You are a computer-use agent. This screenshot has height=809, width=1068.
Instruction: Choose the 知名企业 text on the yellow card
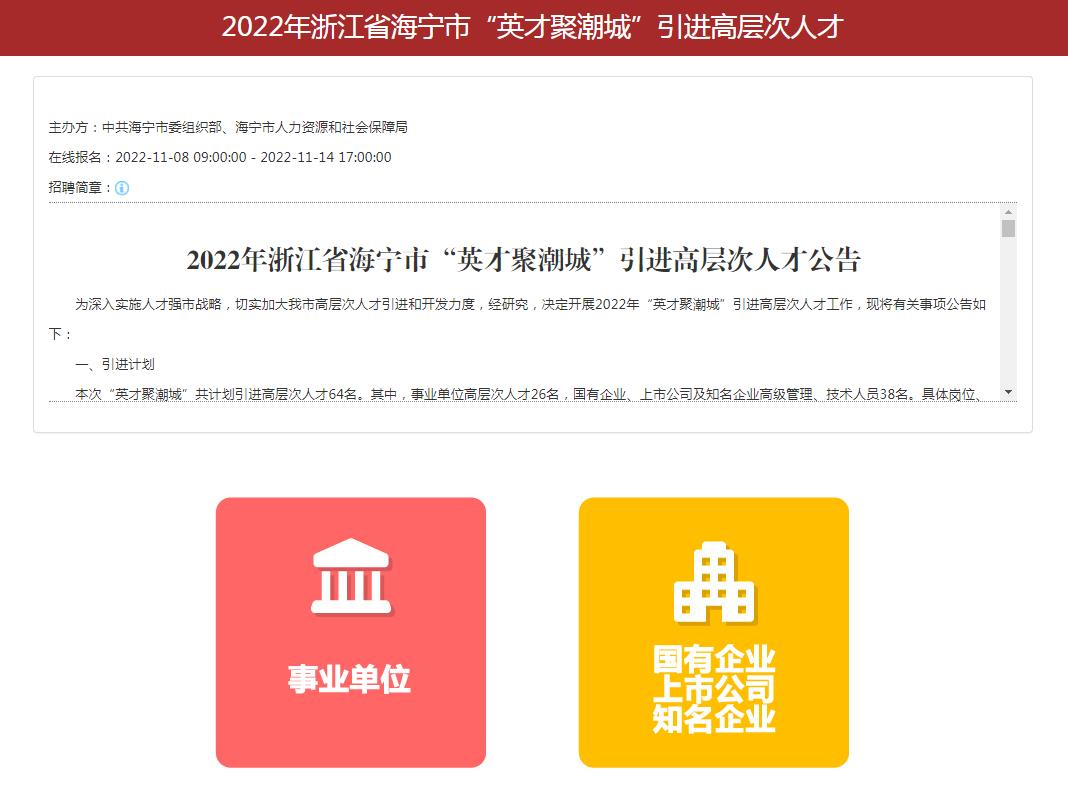(713, 718)
